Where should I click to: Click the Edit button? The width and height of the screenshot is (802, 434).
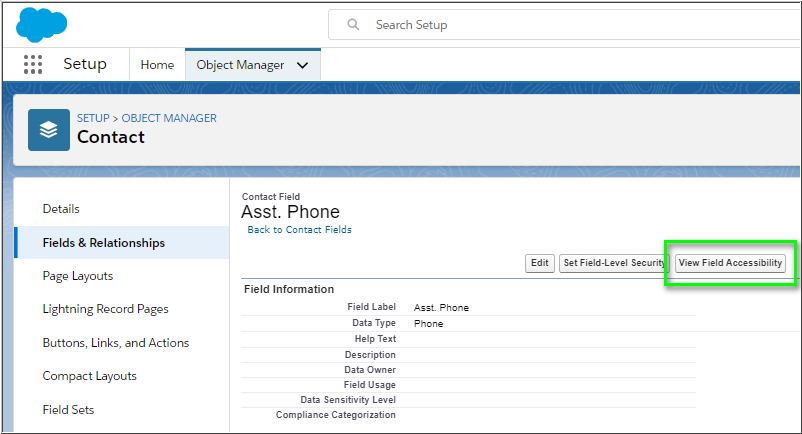tap(540, 263)
